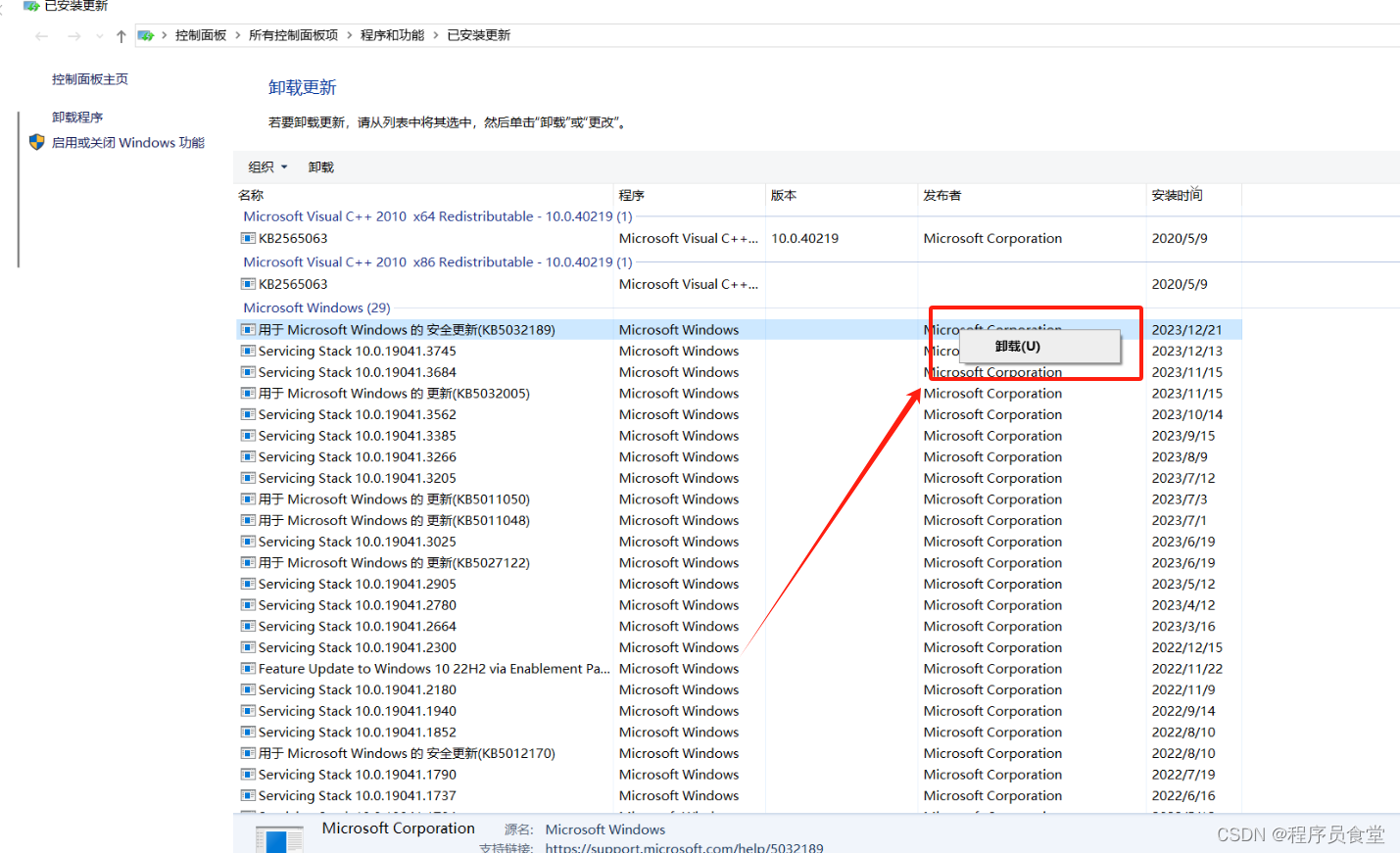
Task: Click the icon for Servicing Stack 10.0.19041.2664
Action: click(x=249, y=627)
